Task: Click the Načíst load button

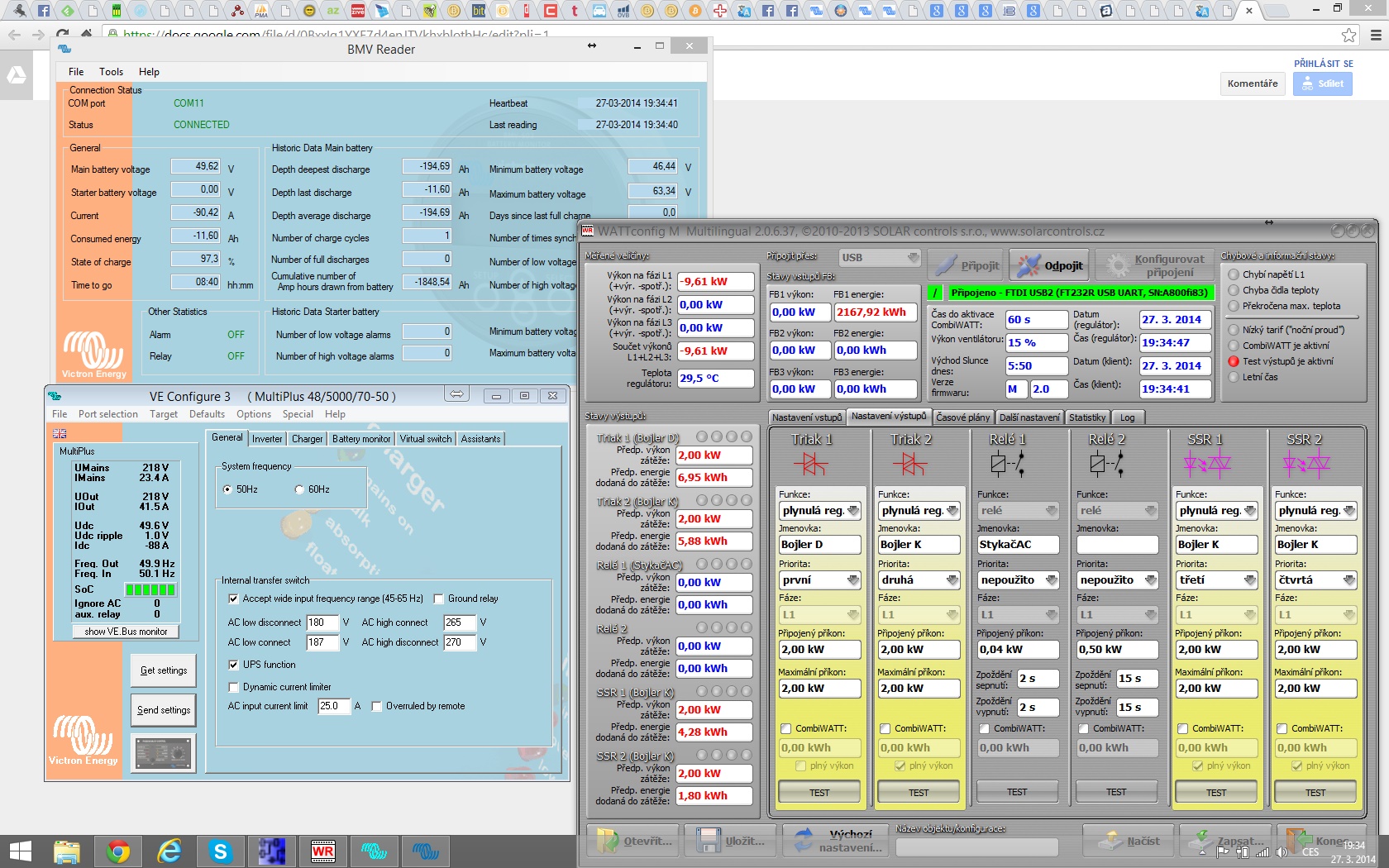Action: click(1129, 841)
